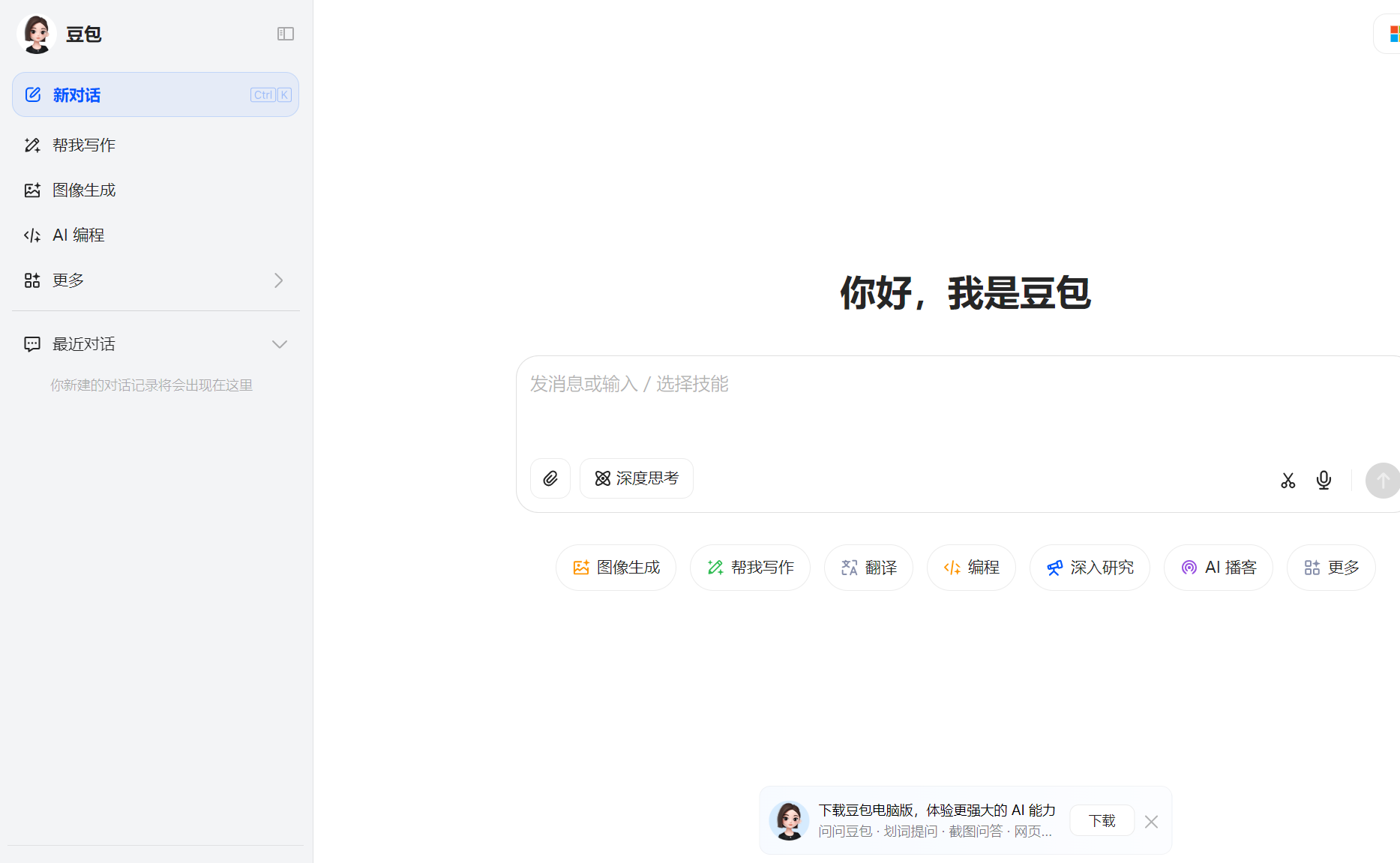The width and height of the screenshot is (1400, 863).
Task: Toggle the 更多 skill chip below input
Action: coord(1331,568)
